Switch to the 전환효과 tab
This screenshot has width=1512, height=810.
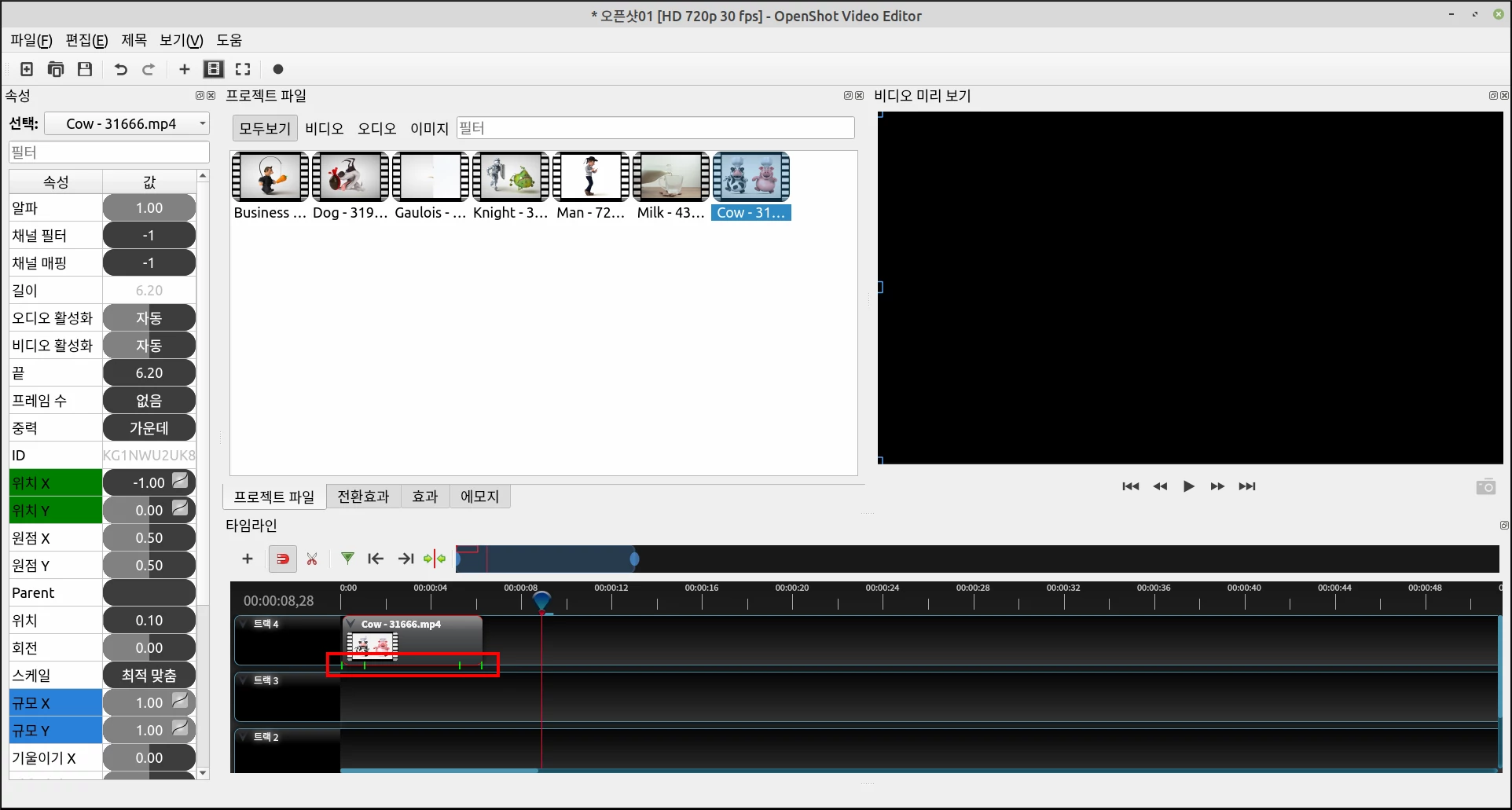point(363,497)
